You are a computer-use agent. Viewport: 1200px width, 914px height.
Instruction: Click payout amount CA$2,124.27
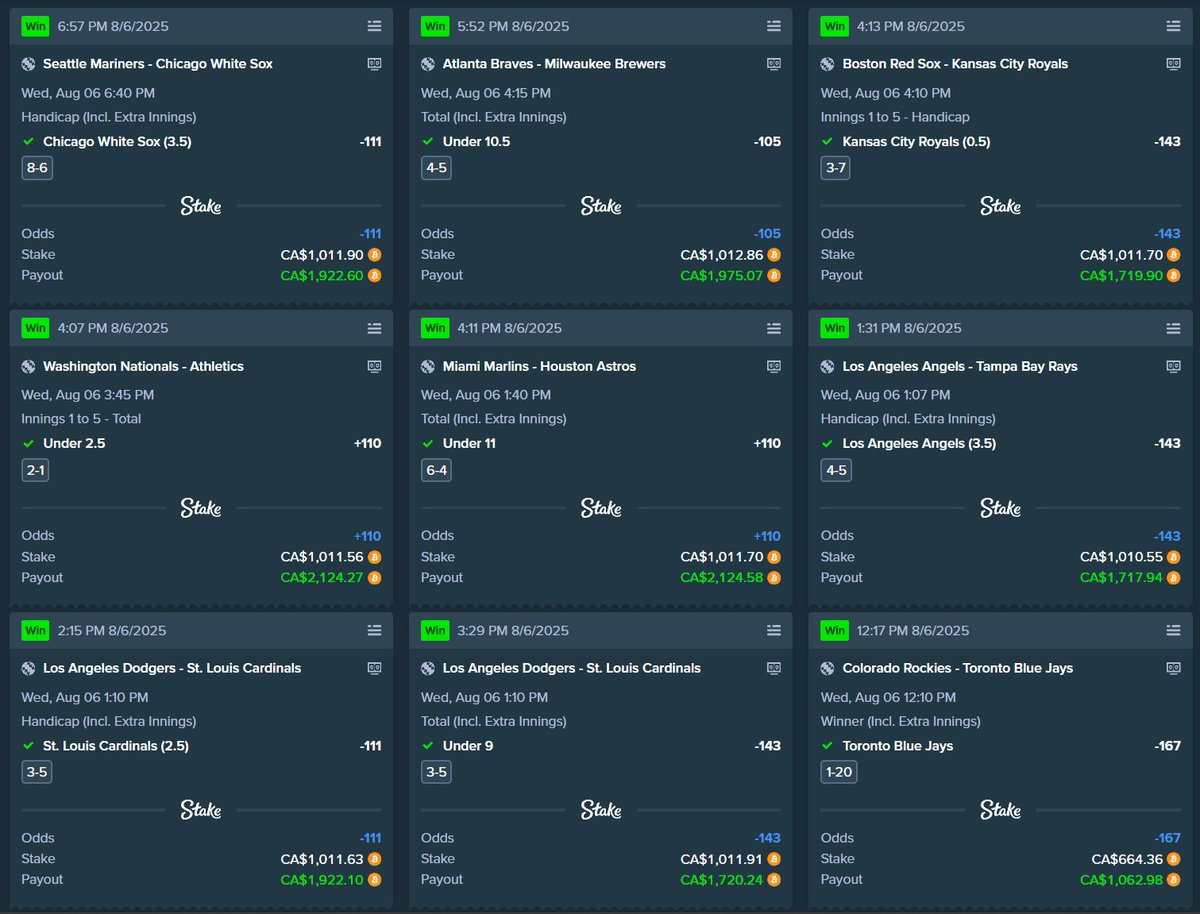point(322,577)
